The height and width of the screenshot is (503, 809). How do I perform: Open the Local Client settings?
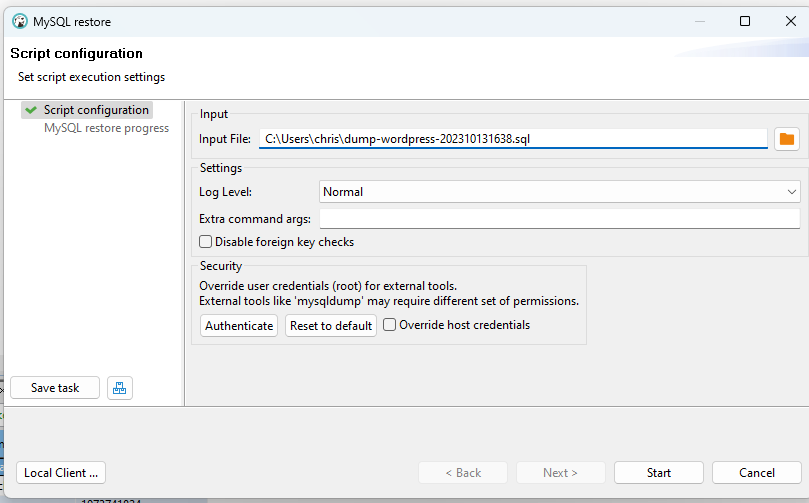[x=61, y=473]
